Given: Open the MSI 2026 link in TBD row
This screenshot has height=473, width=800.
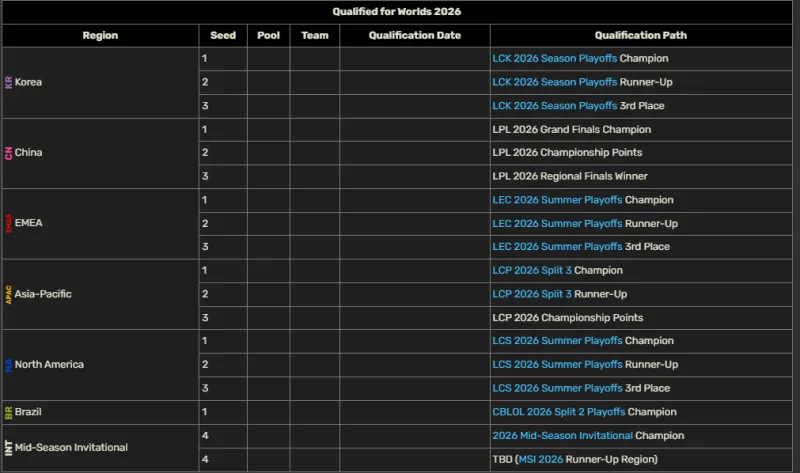Looking at the screenshot, I should pyautogui.click(x=541, y=459).
